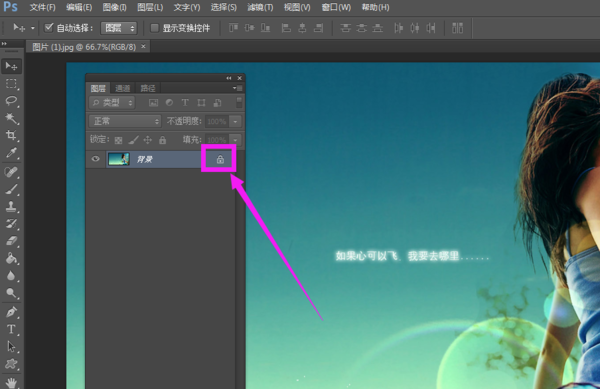Toggle 显示变换控件 checkbox
Screen dimensions: 600x389
(155, 28)
